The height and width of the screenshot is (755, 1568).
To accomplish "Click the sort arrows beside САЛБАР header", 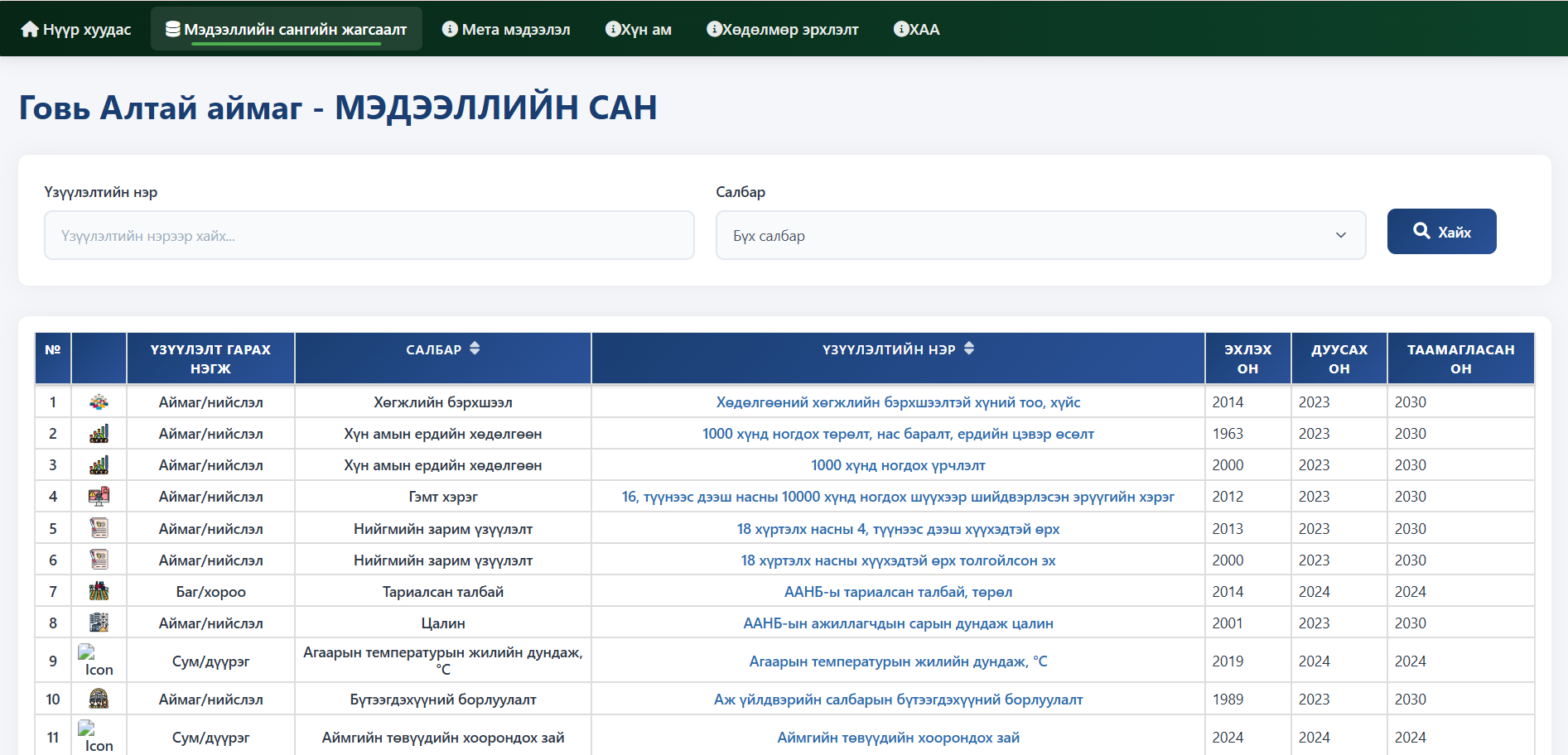I will (475, 349).
